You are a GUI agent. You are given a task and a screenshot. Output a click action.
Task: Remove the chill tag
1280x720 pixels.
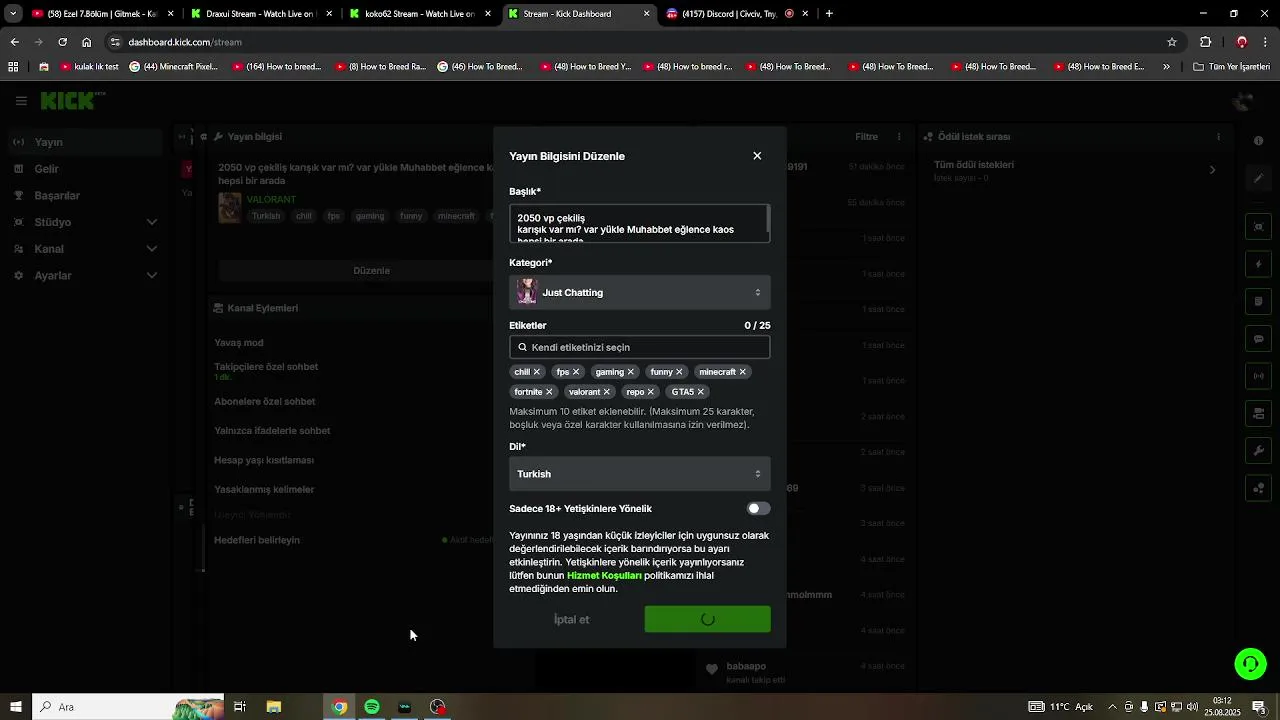coord(537,372)
